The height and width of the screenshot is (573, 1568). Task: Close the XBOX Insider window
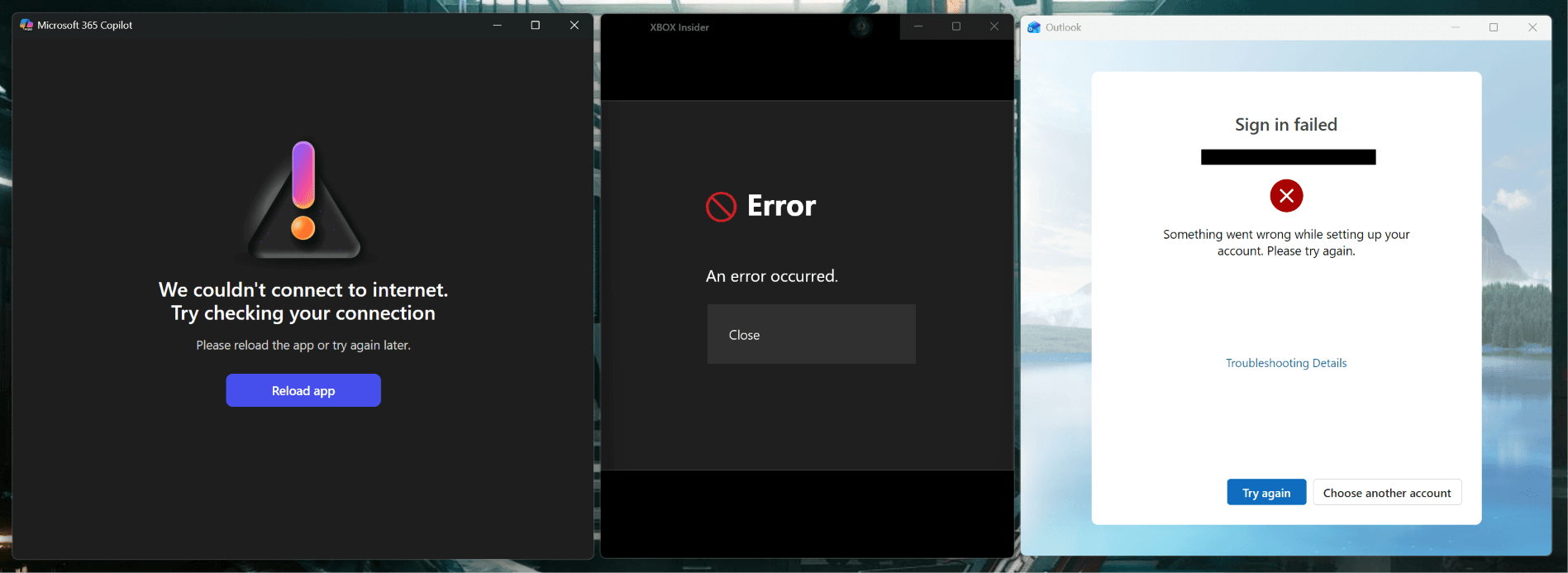[x=994, y=26]
